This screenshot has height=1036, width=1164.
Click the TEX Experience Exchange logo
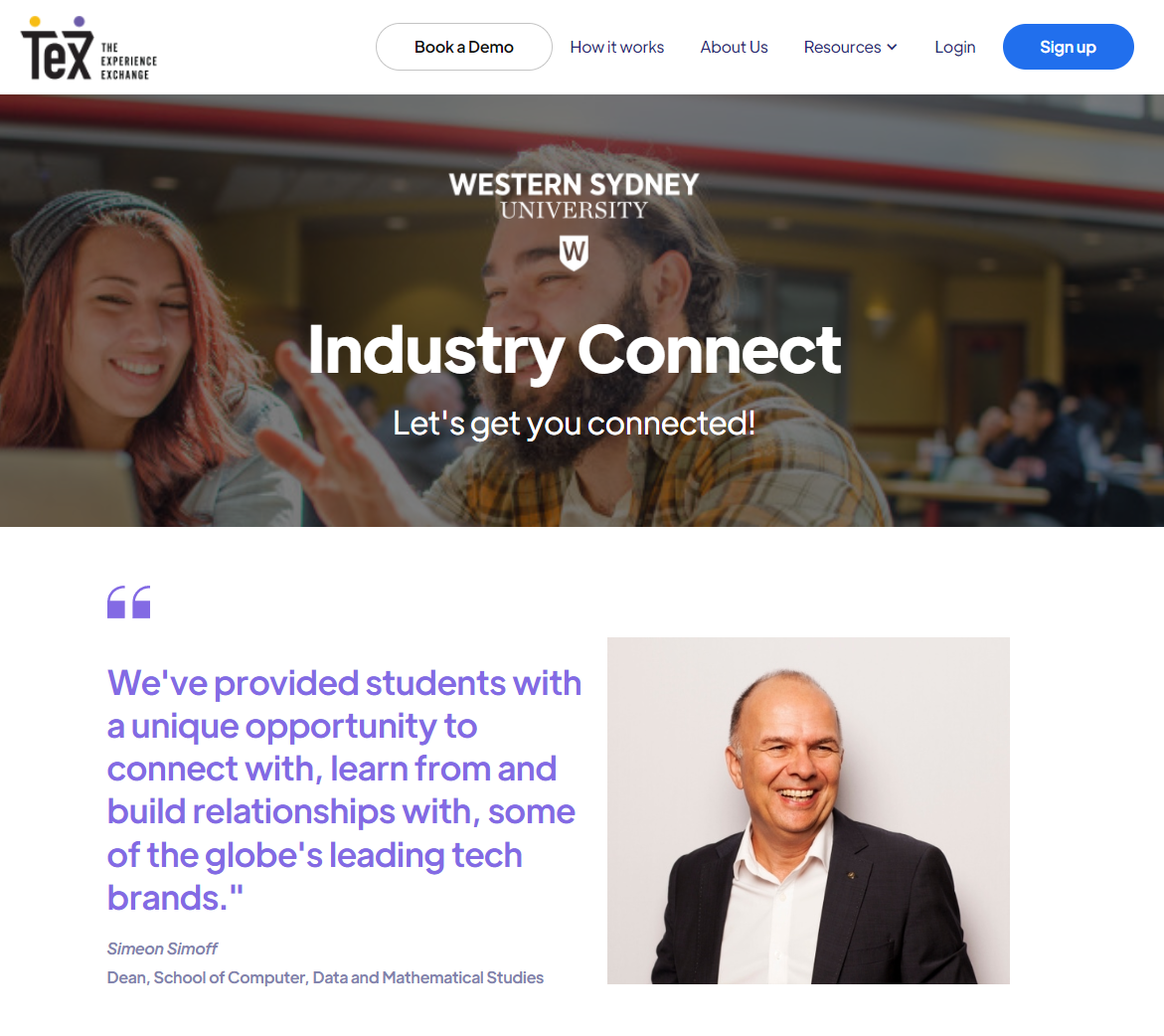coord(89,49)
